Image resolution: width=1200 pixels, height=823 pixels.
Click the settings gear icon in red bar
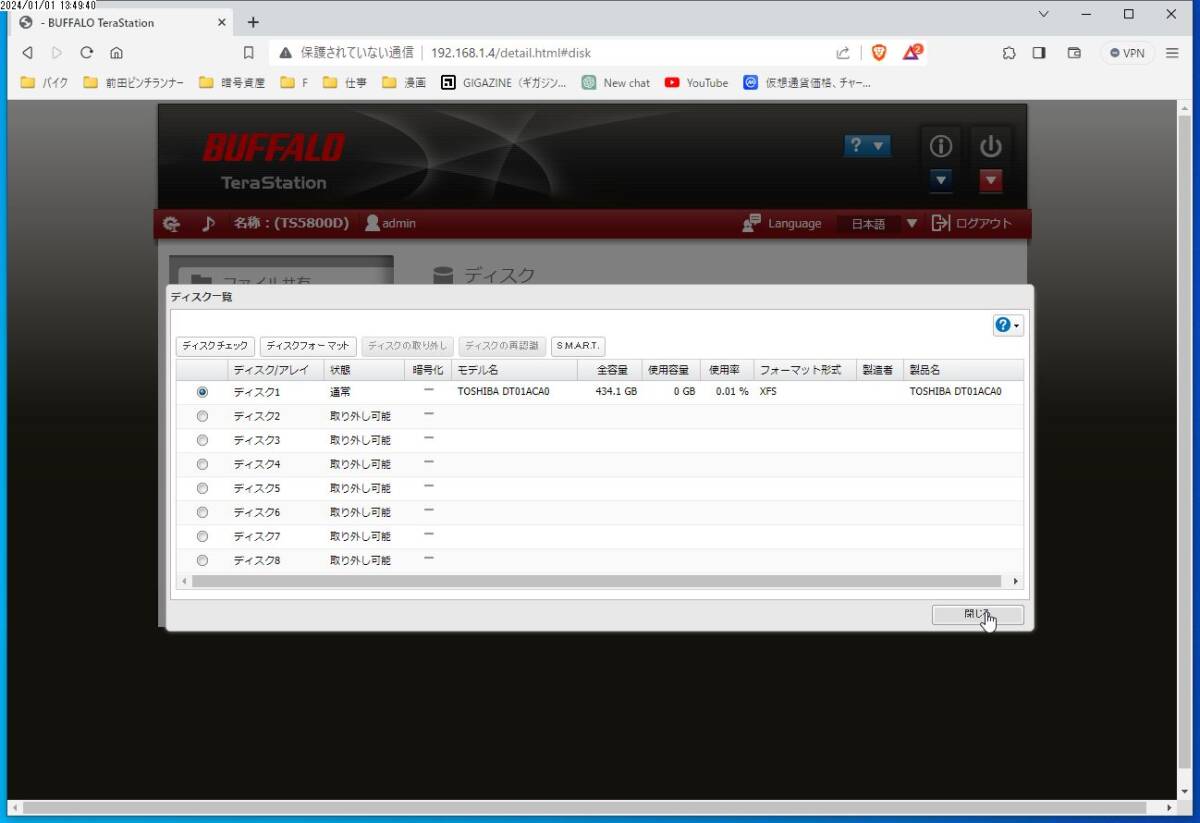[x=171, y=224]
